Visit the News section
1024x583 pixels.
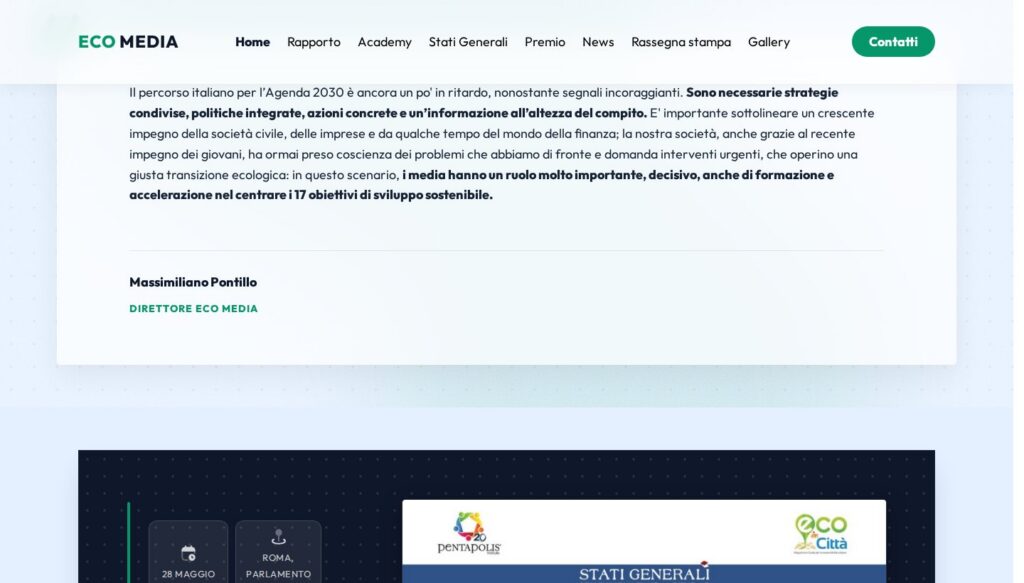tap(598, 42)
